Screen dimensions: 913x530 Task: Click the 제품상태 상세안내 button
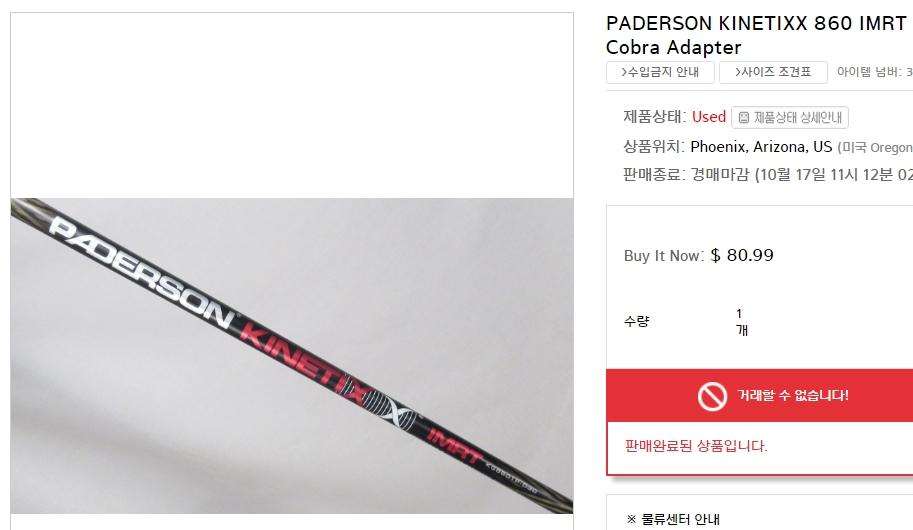point(790,118)
